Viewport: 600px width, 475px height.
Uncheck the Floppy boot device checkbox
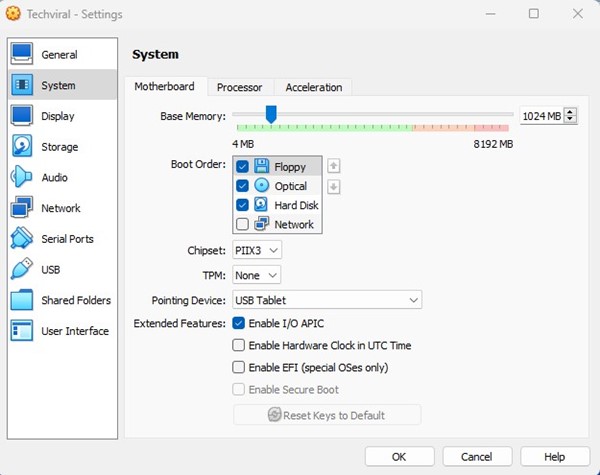(242, 167)
